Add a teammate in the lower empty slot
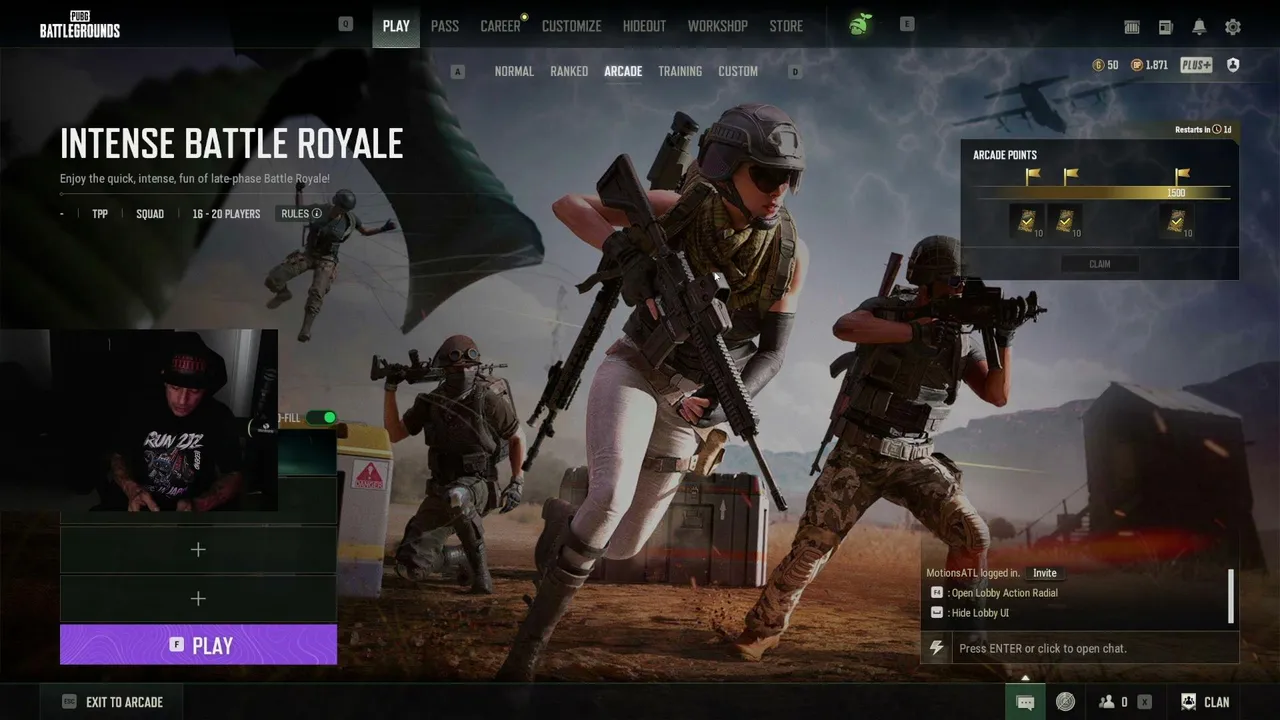The image size is (1280, 720). point(198,598)
